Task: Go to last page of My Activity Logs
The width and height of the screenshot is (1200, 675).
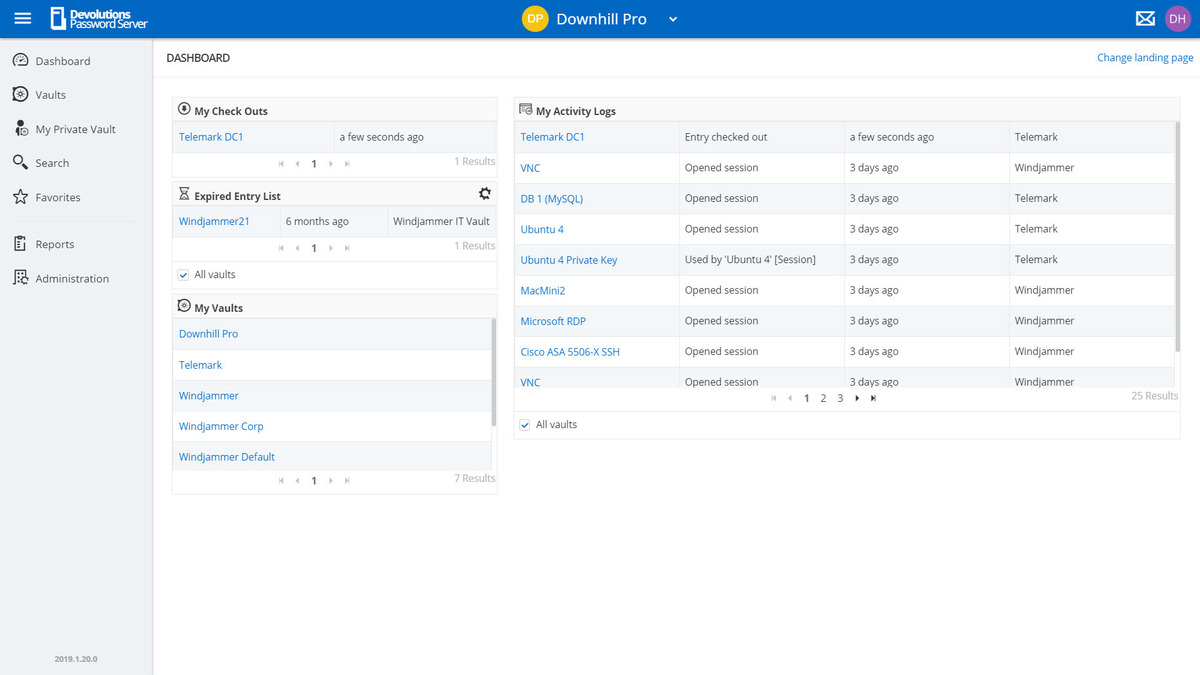Action: click(873, 398)
